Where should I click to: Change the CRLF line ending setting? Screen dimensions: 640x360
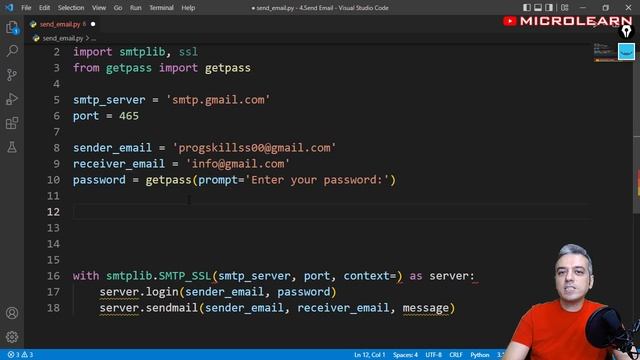456,355
